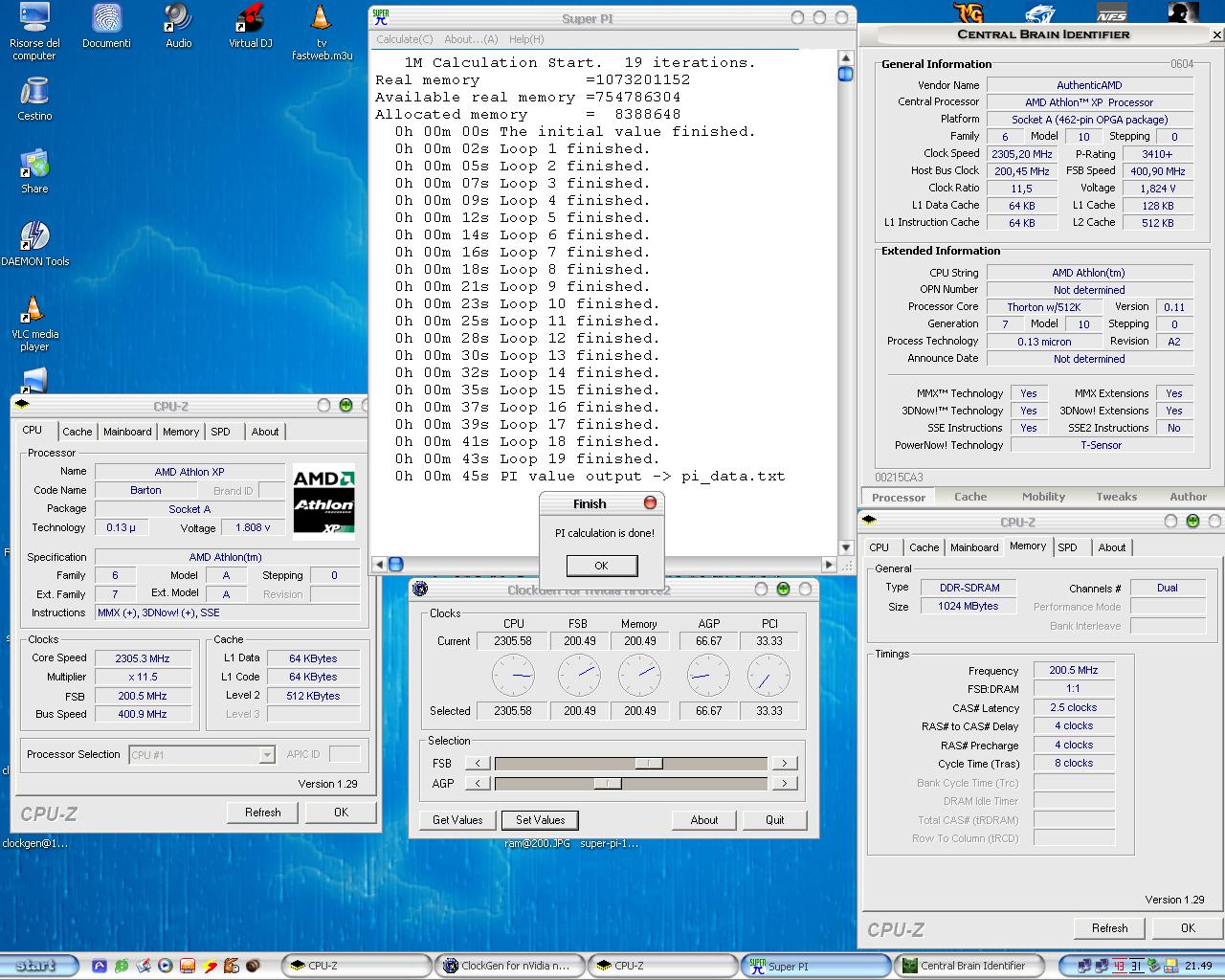Viewport: 1225px width, 980px height.
Task: Click the blue square quick launch icon
Action: click(99, 966)
